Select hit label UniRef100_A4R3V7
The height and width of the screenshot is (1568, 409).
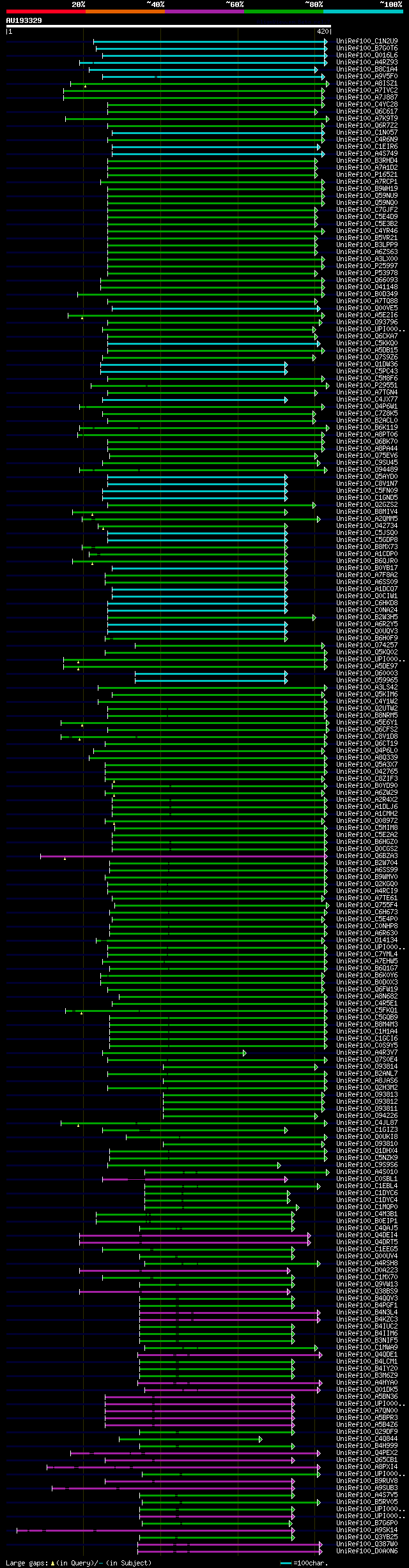coord(367,1053)
